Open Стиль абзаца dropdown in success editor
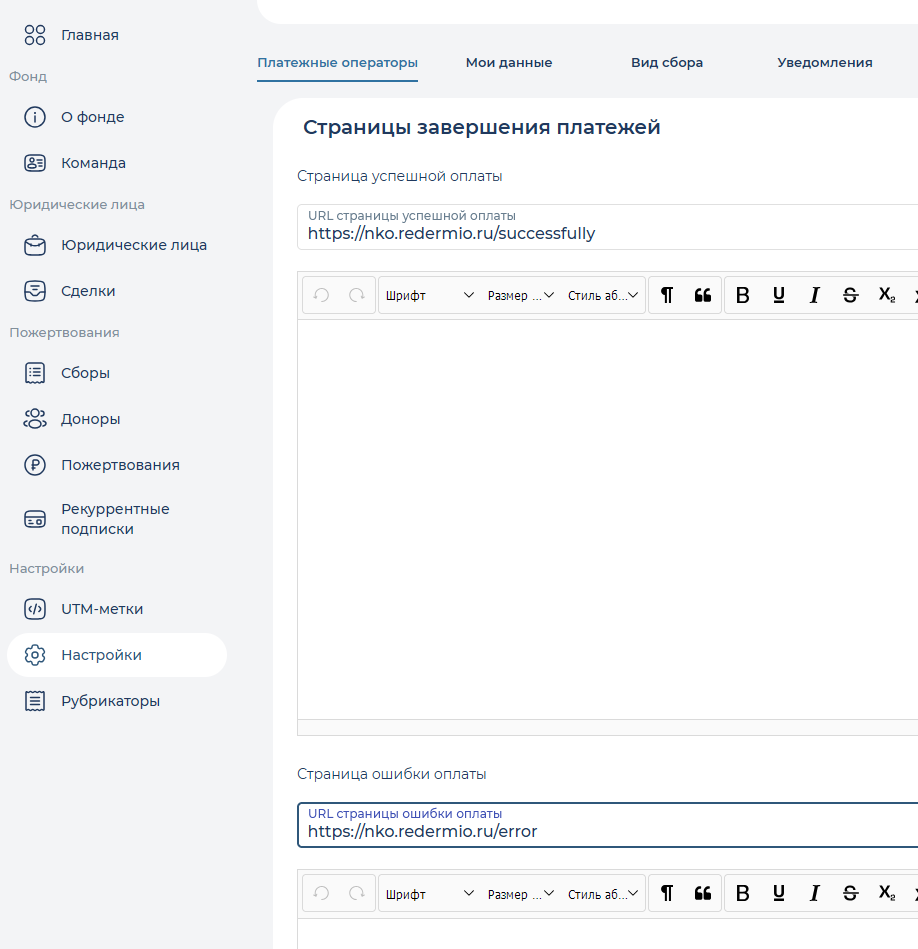Screen dimensions: 918x949 [603, 295]
